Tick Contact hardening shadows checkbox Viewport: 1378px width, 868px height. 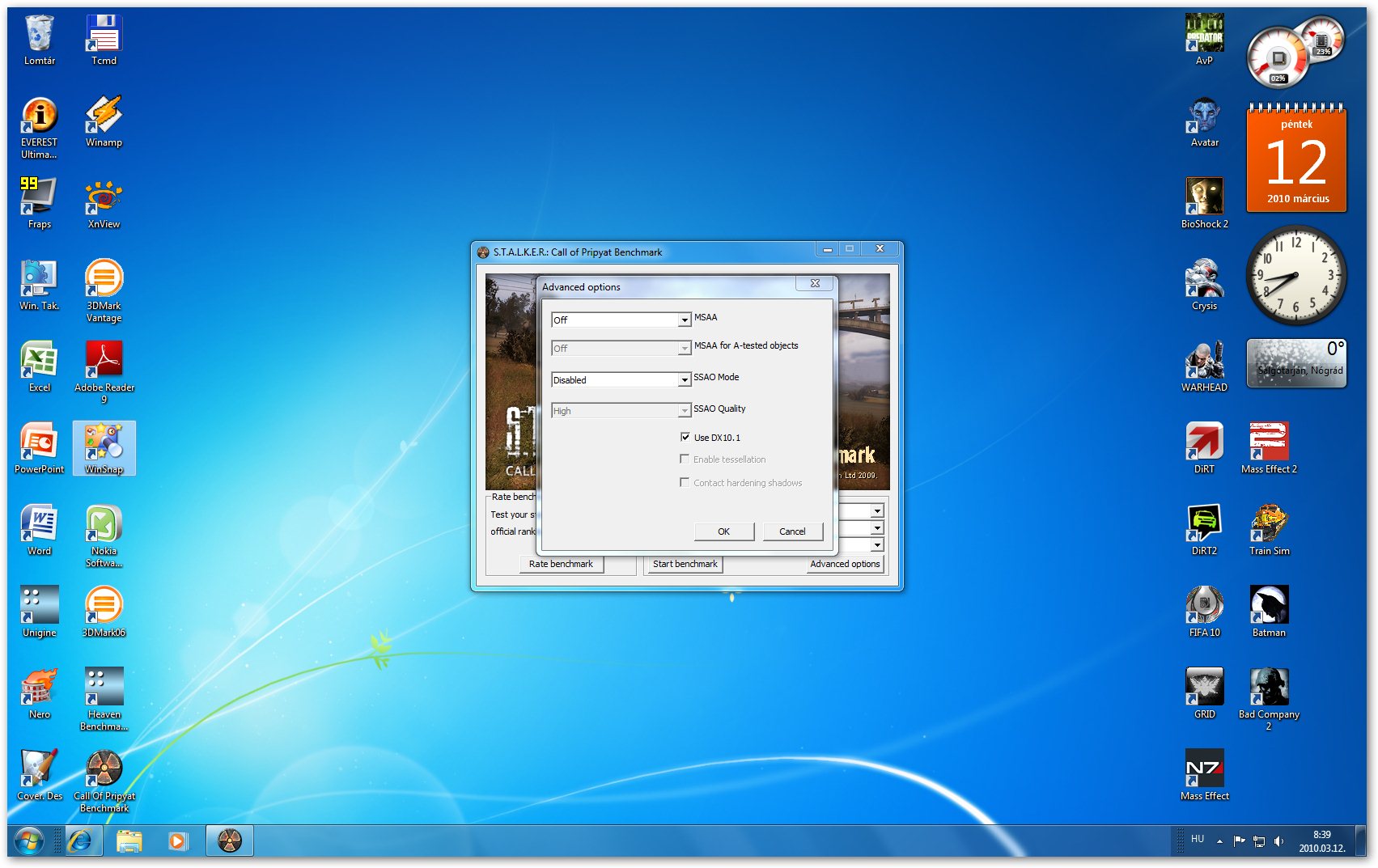click(685, 482)
